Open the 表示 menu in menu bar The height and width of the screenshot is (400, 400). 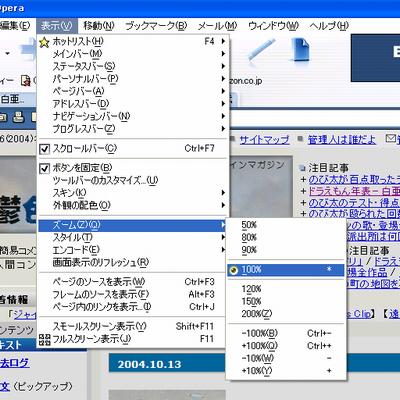(57, 25)
